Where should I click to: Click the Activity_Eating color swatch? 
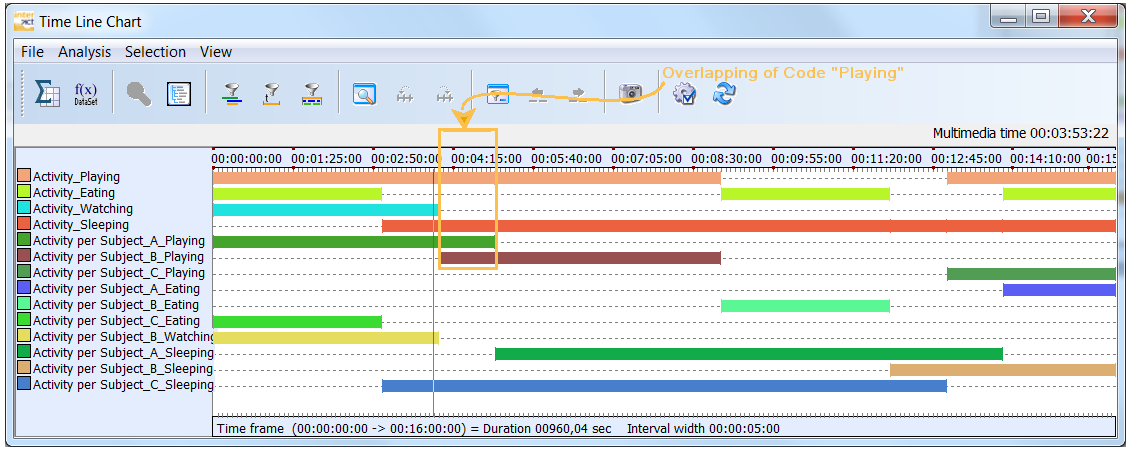coord(24,192)
